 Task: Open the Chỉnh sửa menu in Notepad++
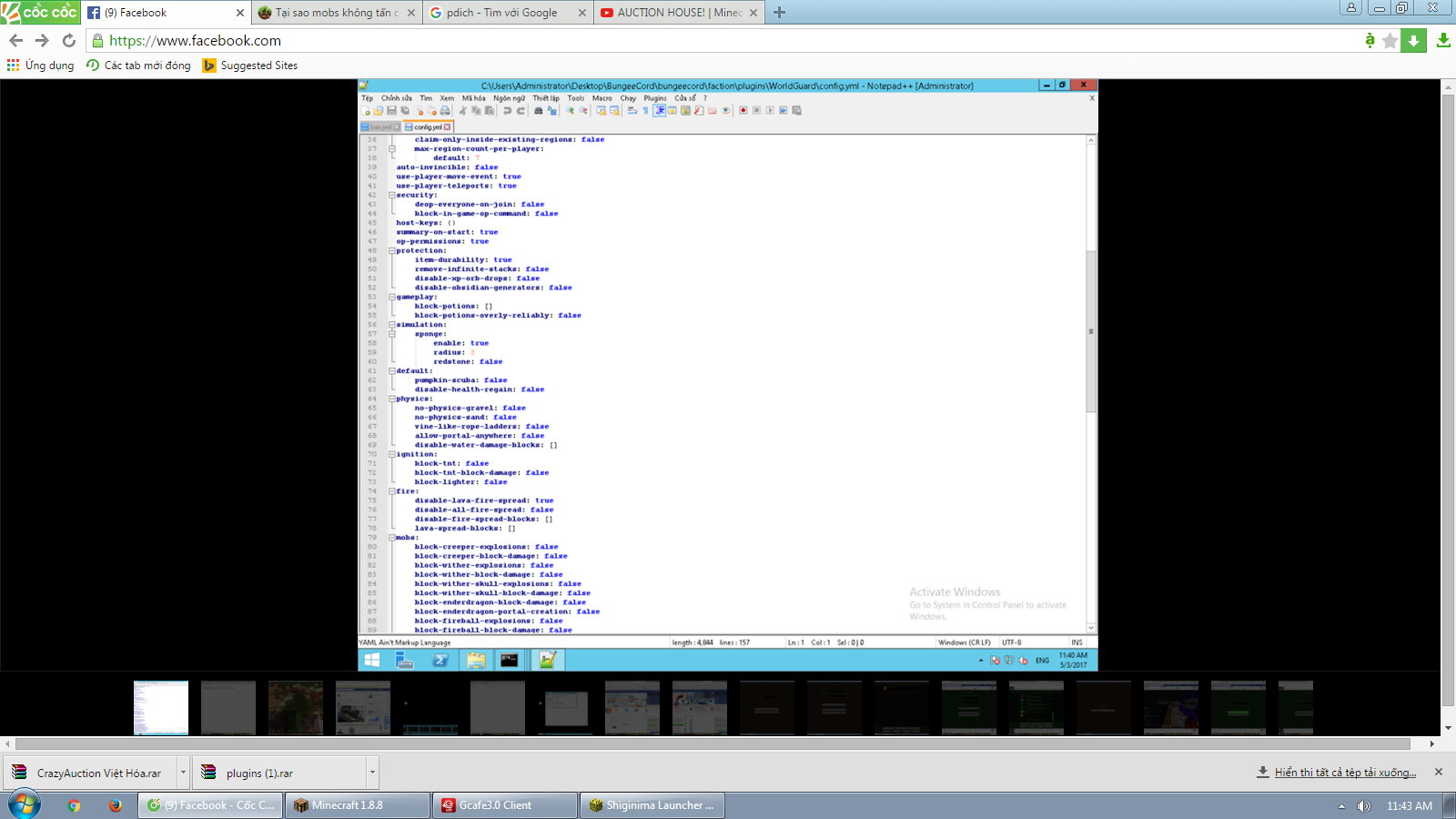pyautogui.click(x=397, y=98)
